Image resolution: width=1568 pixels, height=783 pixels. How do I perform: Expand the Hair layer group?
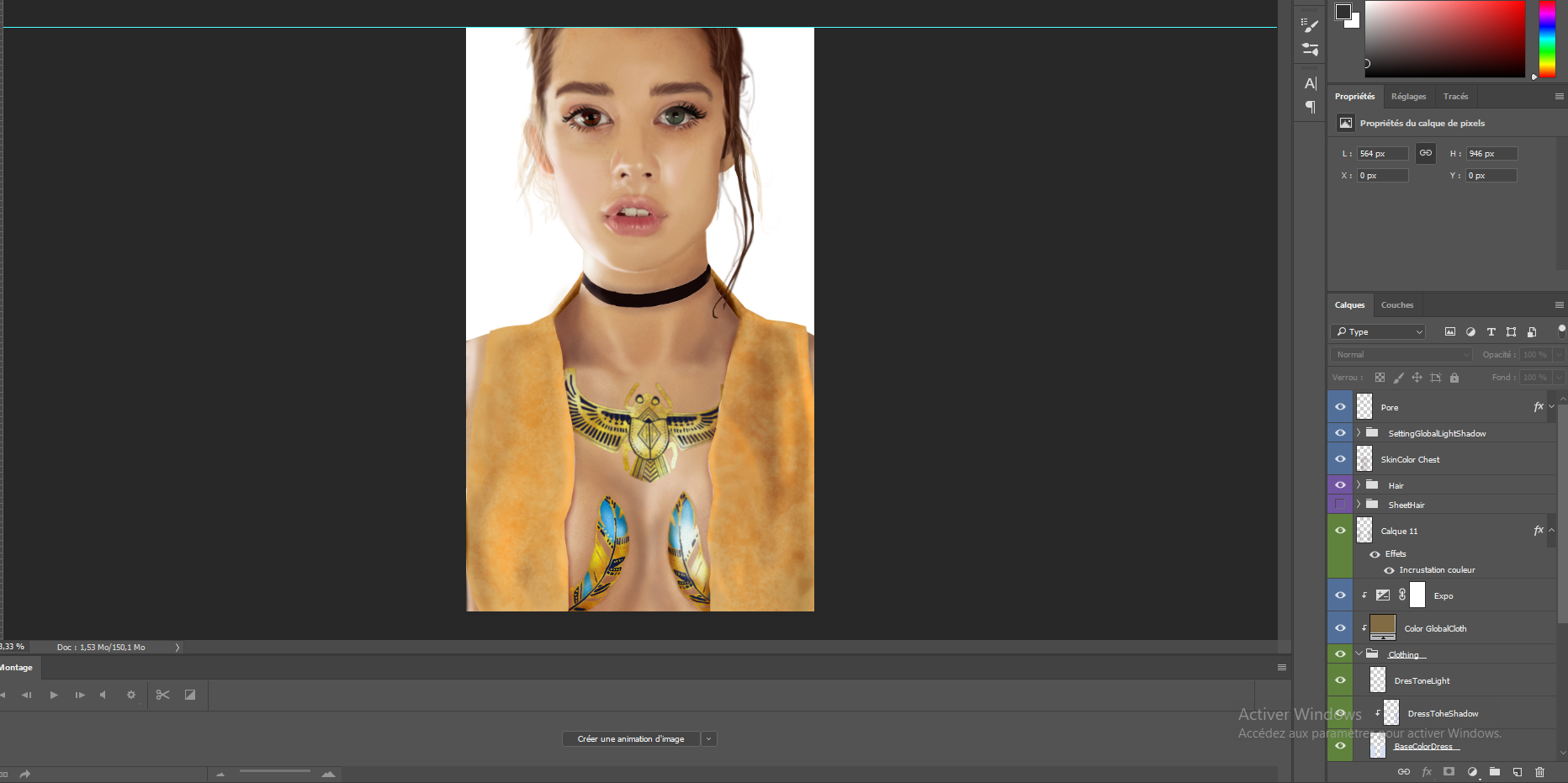pos(1358,485)
